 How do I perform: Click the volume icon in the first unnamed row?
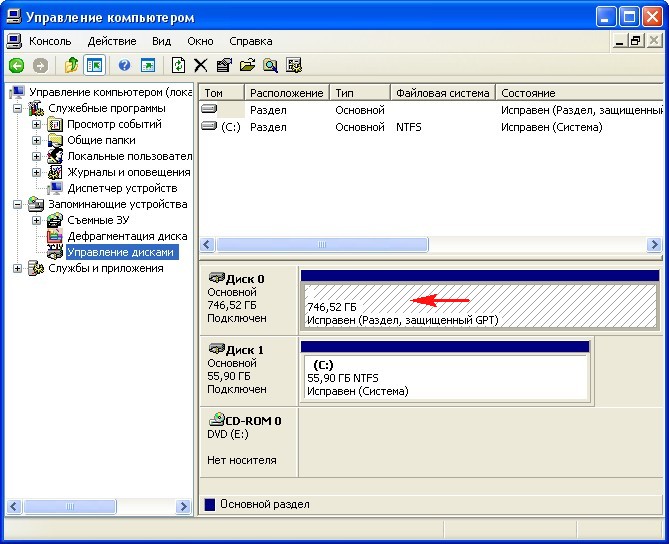click(209, 109)
